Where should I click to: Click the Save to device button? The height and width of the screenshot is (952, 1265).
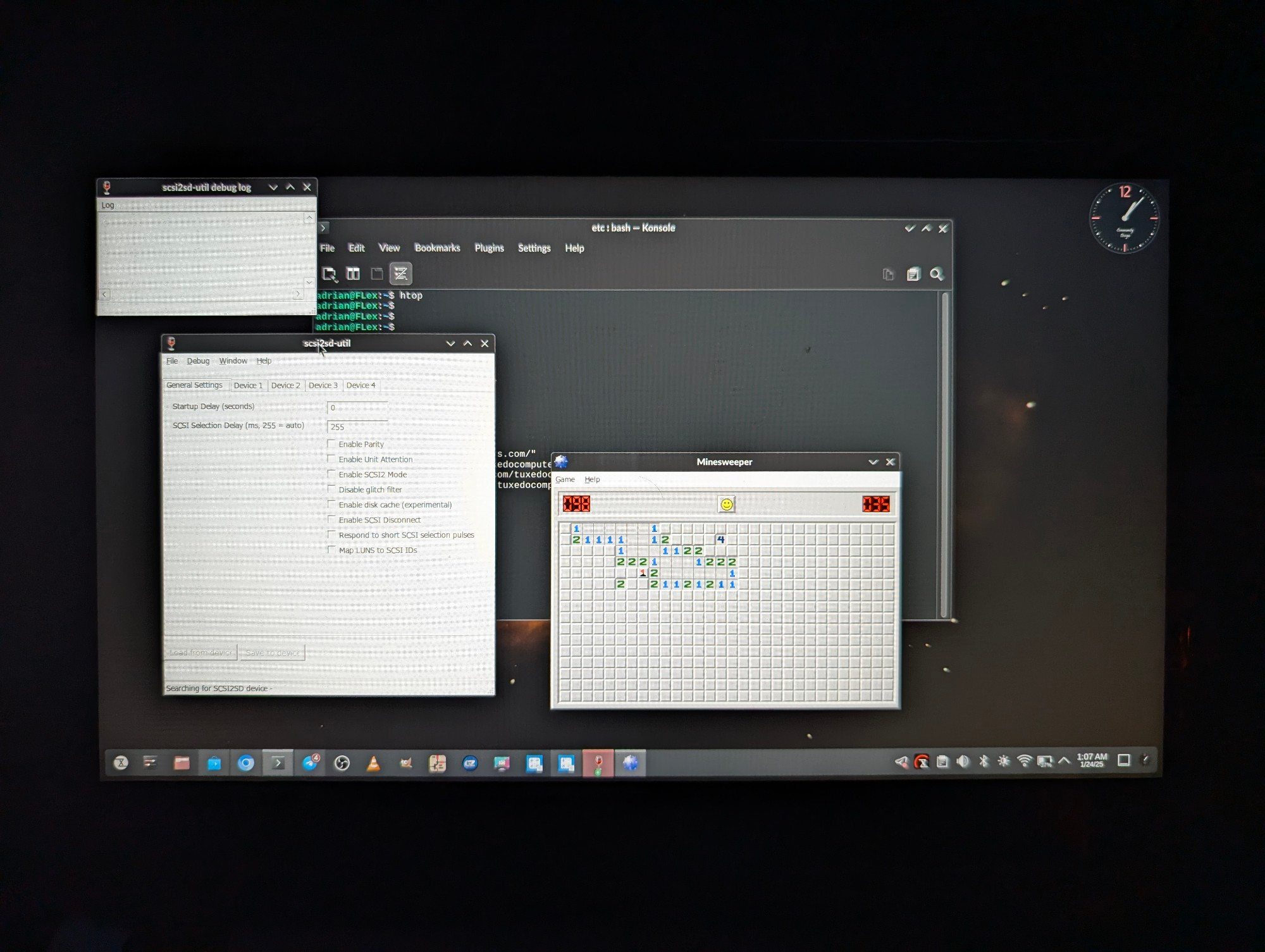pos(273,653)
